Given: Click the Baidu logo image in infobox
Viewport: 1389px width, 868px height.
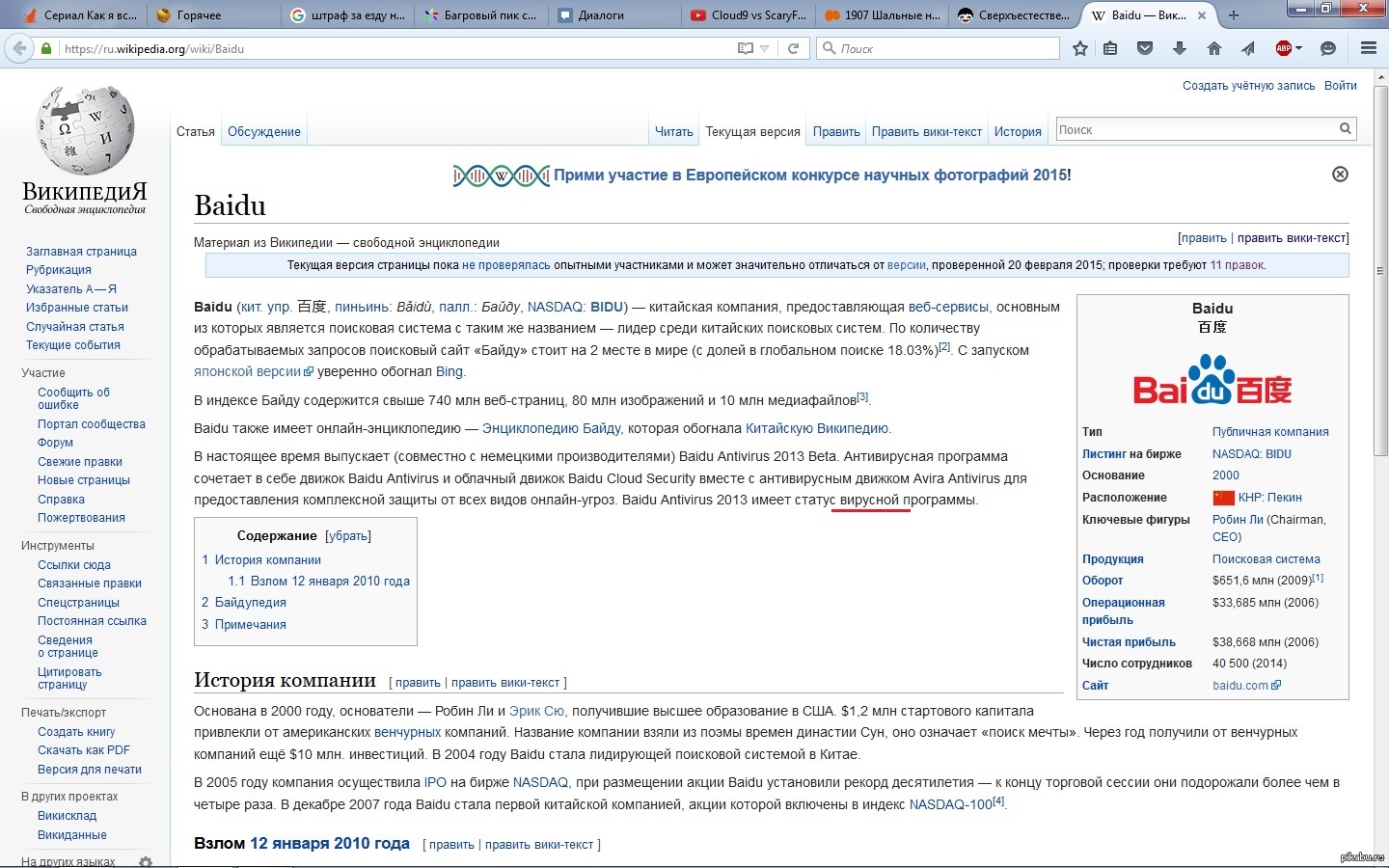Looking at the screenshot, I should pos(1212,380).
